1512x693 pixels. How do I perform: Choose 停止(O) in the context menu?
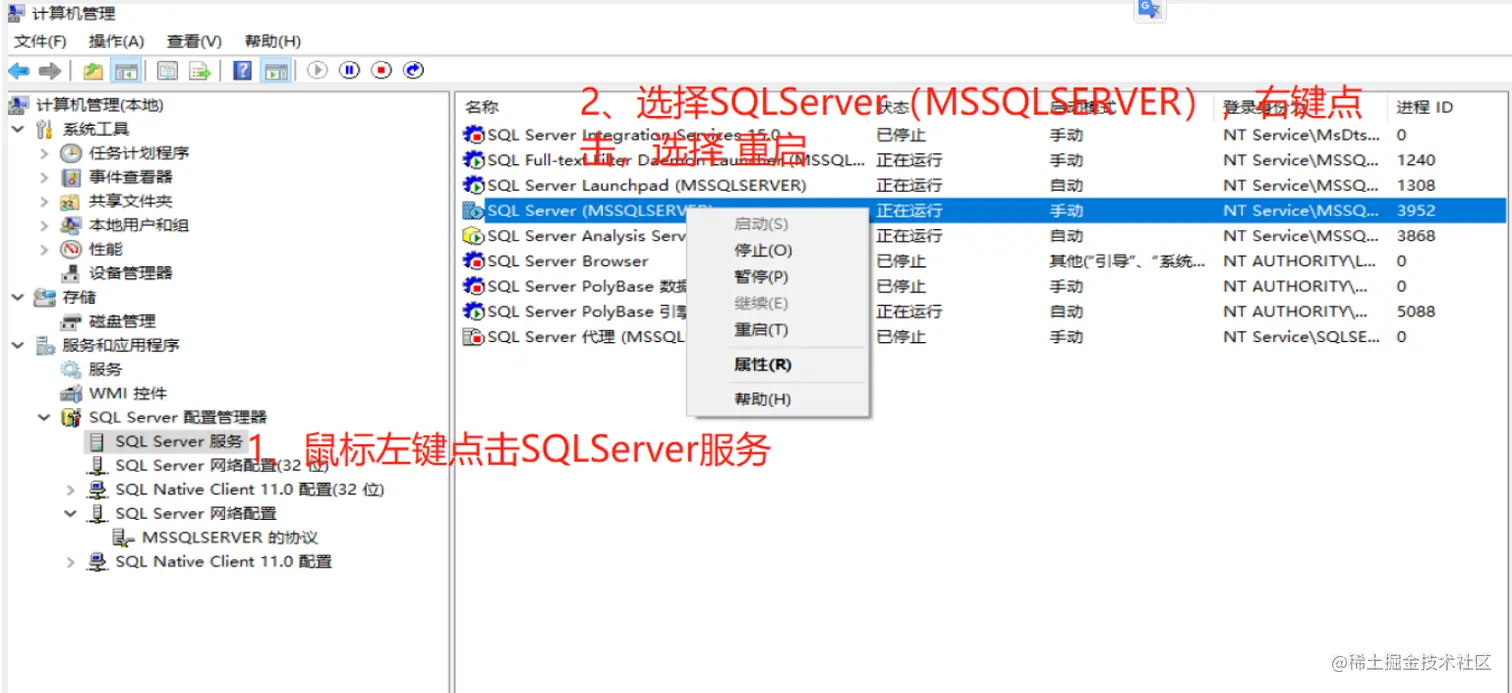click(x=763, y=250)
